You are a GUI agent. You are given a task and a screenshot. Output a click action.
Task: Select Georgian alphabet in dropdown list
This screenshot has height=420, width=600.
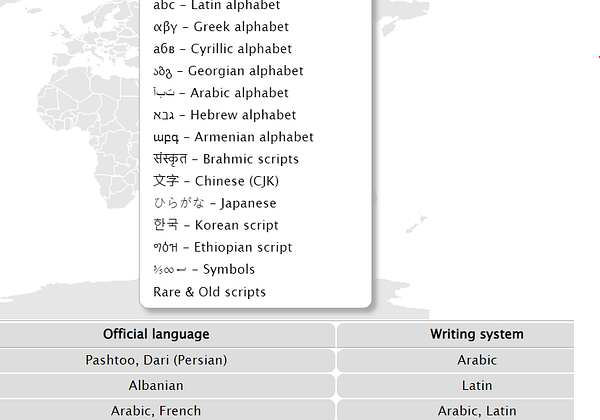point(228,71)
